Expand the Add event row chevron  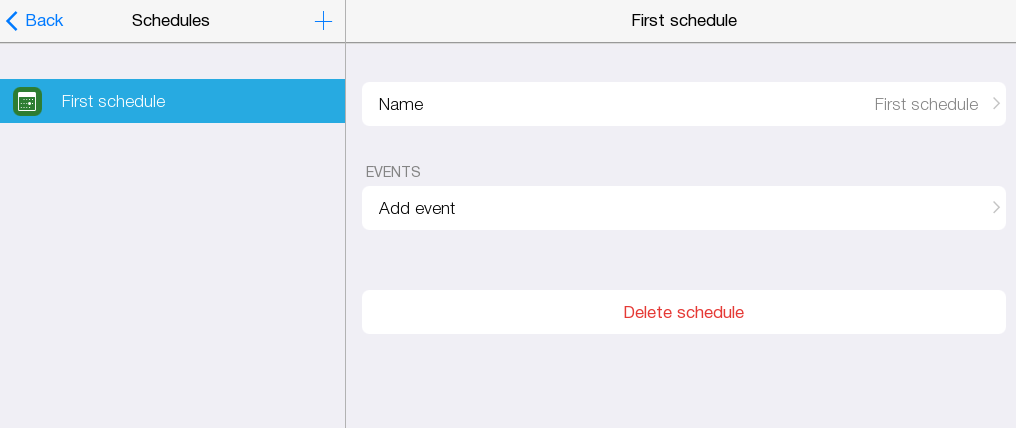pyautogui.click(x=996, y=208)
